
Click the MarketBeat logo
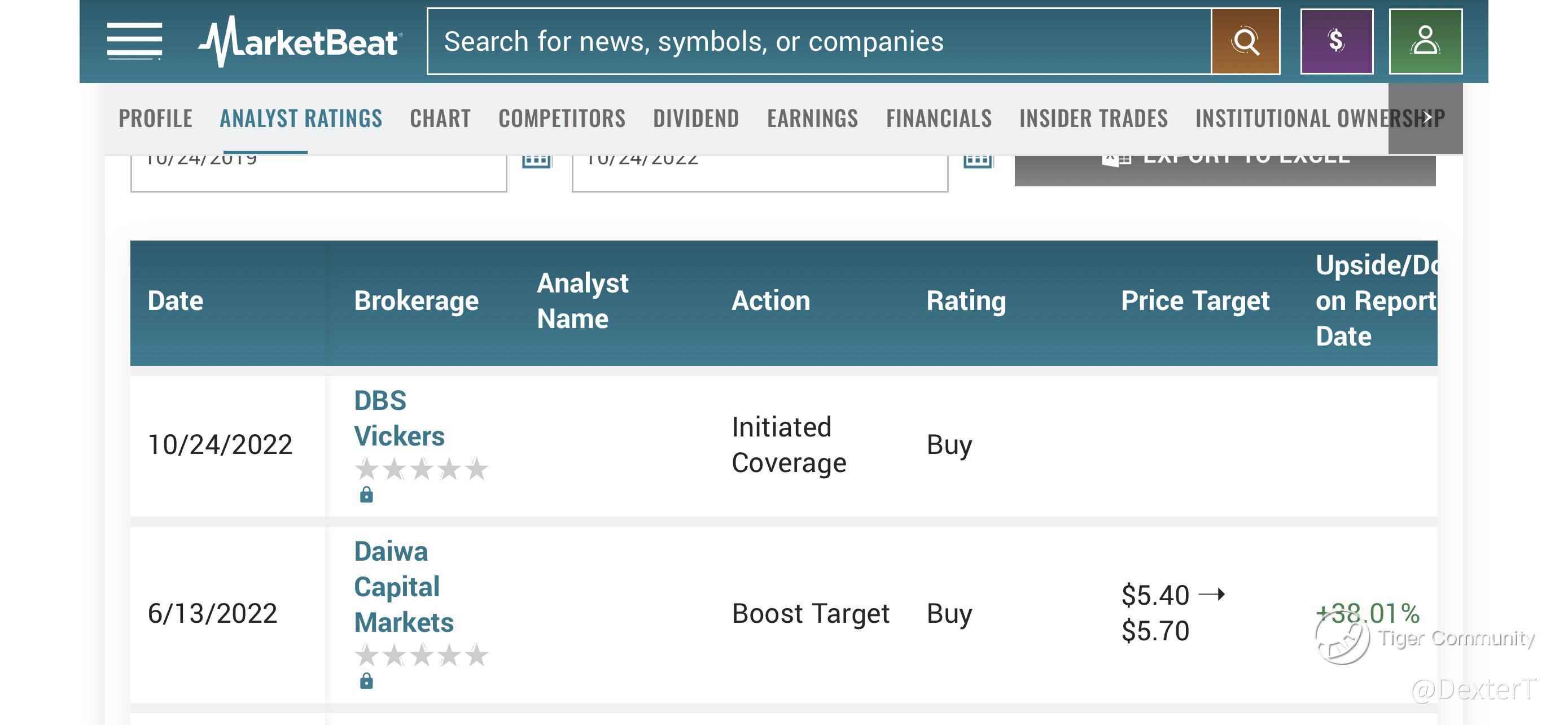[x=300, y=41]
